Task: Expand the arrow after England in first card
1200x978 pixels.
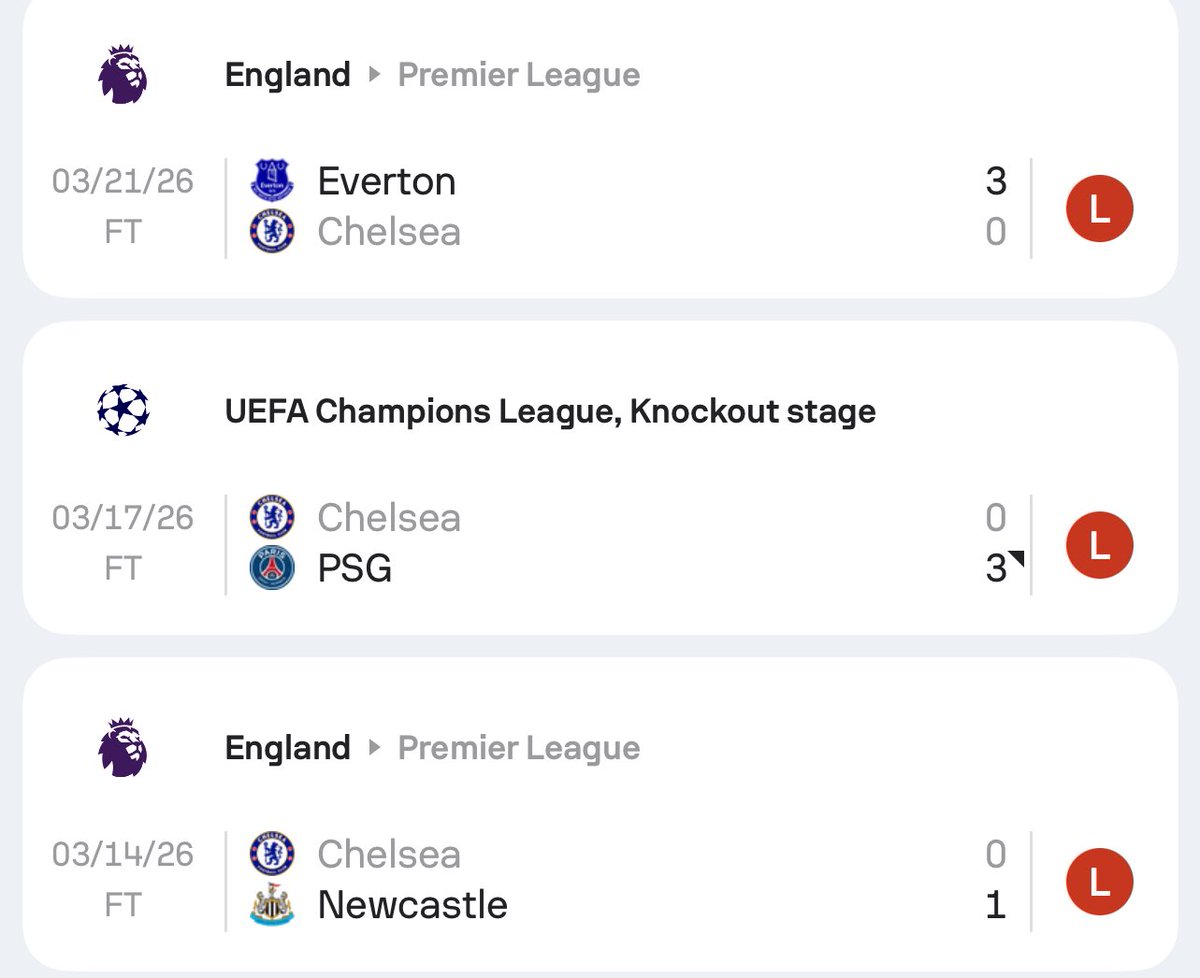Action: (375, 75)
